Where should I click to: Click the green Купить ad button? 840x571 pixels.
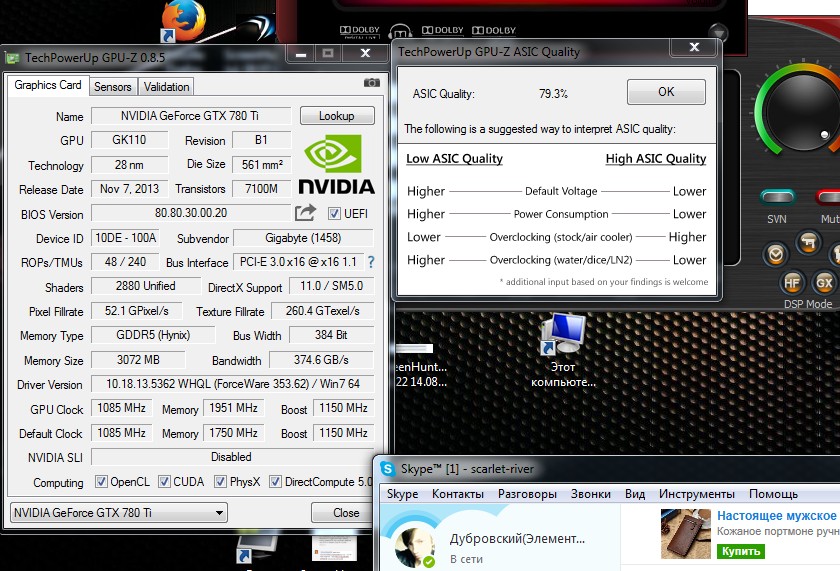pos(740,551)
